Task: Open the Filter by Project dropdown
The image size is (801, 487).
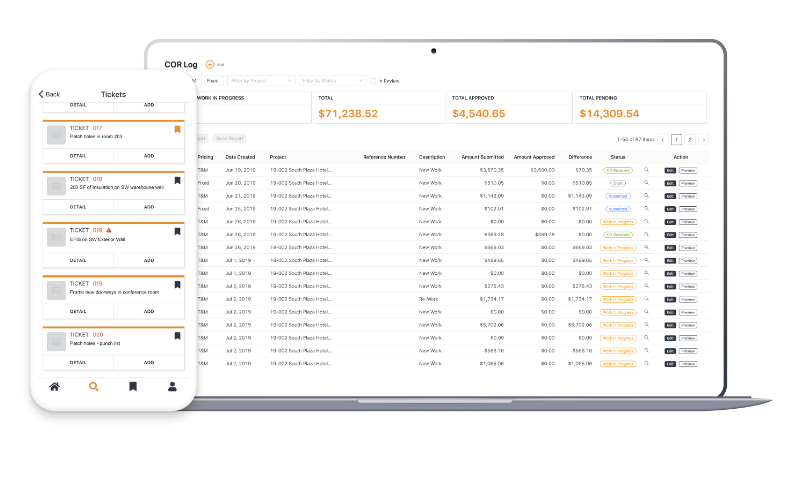Action: pyautogui.click(x=261, y=81)
